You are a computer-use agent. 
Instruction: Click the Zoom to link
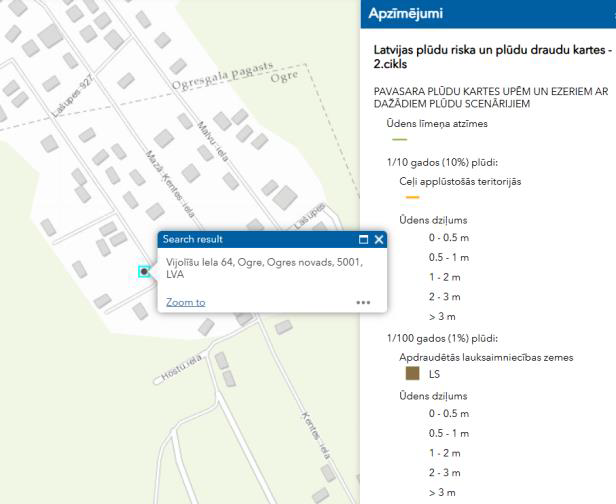185,302
